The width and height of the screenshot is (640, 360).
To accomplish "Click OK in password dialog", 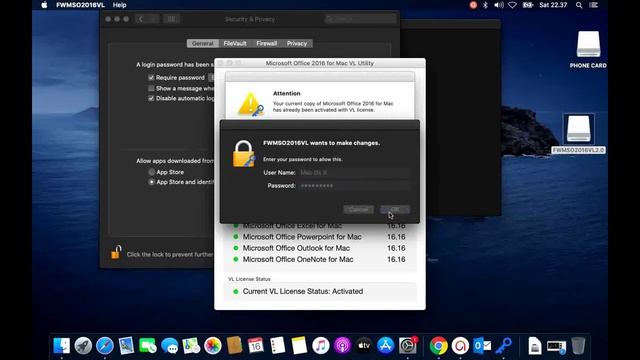I will click(x=395, y=209).
